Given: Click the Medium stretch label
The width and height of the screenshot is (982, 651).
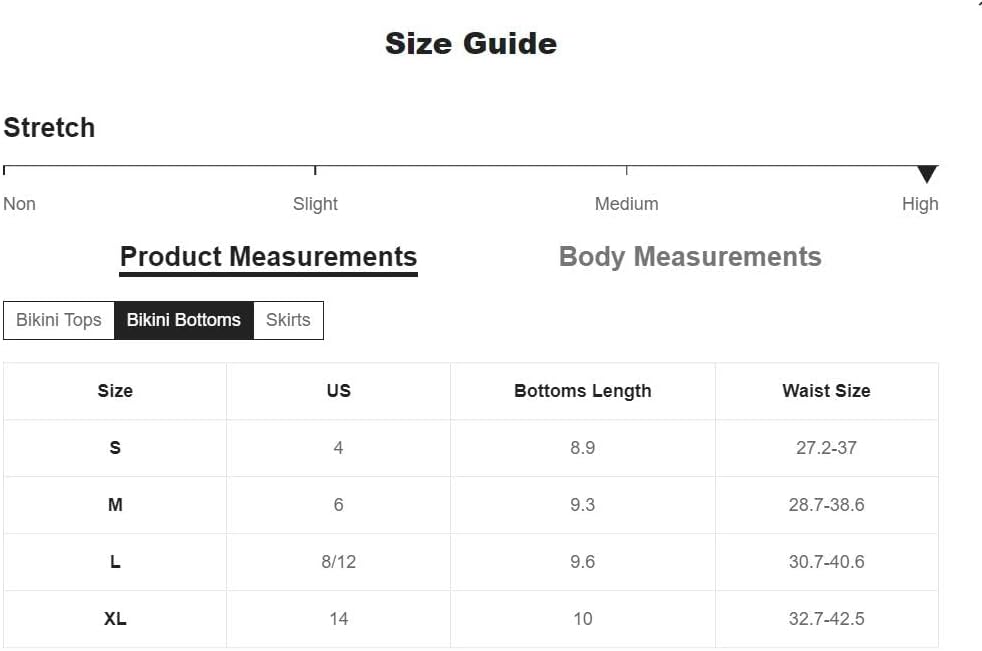Looking at the screenshot, I should [626, 204].
